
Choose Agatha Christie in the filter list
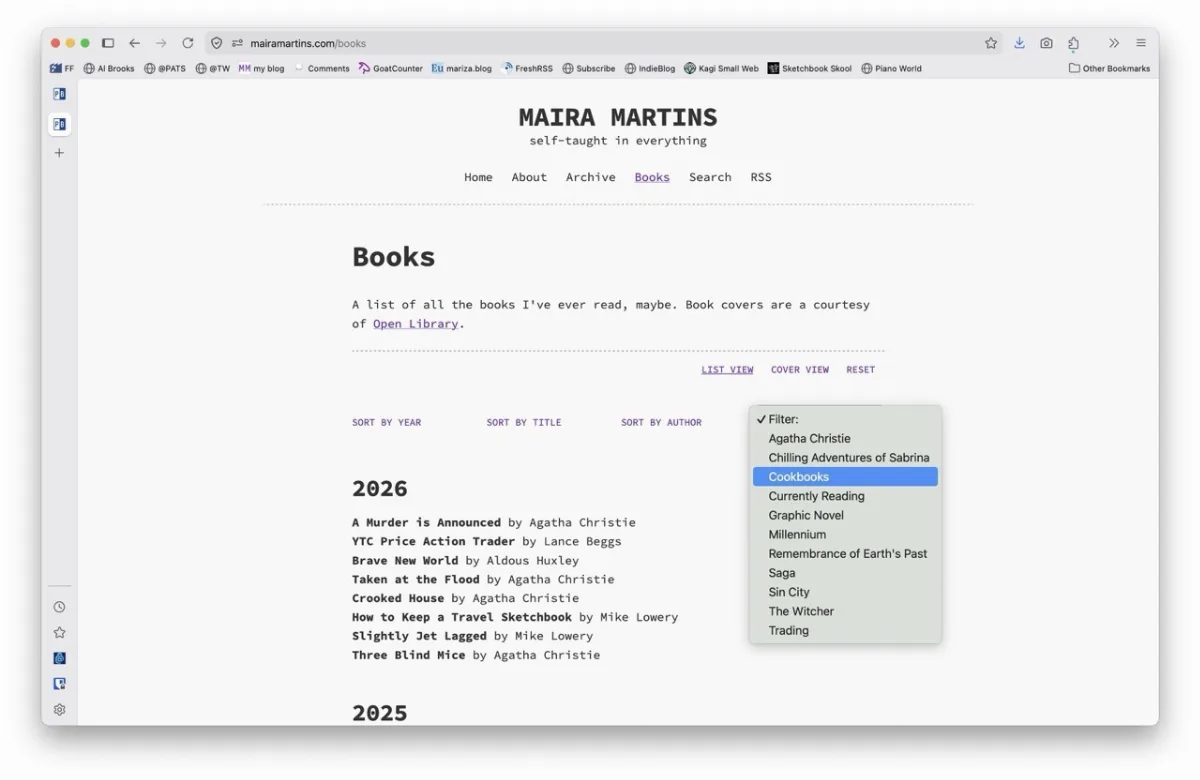[x=845, y=438]
